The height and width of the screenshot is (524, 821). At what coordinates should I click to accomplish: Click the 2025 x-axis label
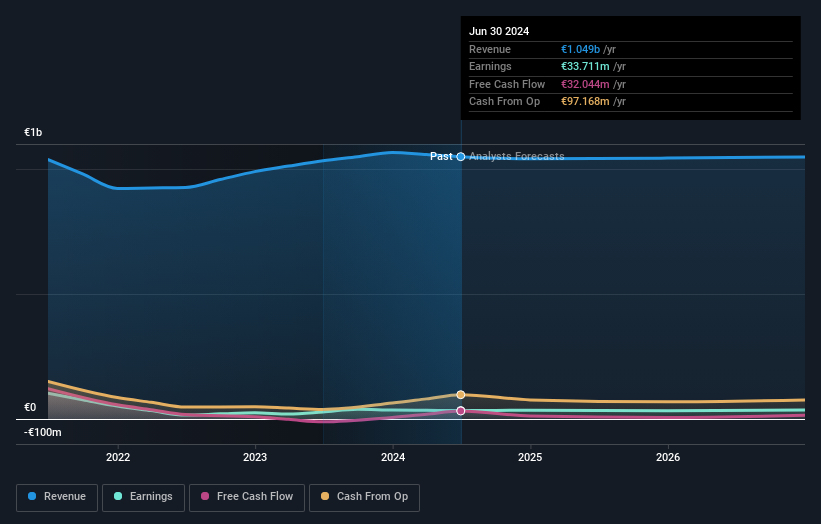(530, 457)
